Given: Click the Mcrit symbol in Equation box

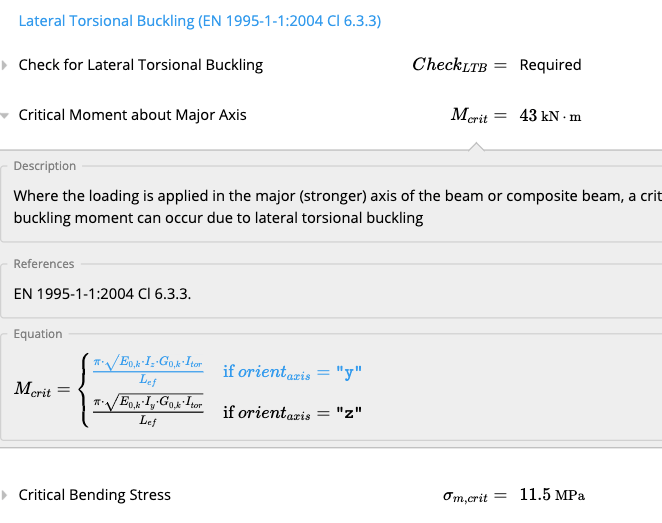Looking at the screenshot, I should coord(33,389).
